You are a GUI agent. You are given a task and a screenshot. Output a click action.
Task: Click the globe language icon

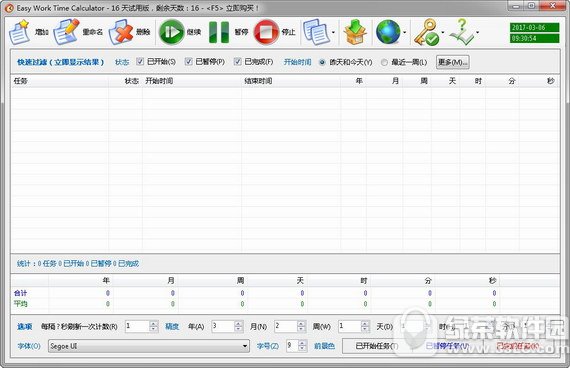[388, 32]
